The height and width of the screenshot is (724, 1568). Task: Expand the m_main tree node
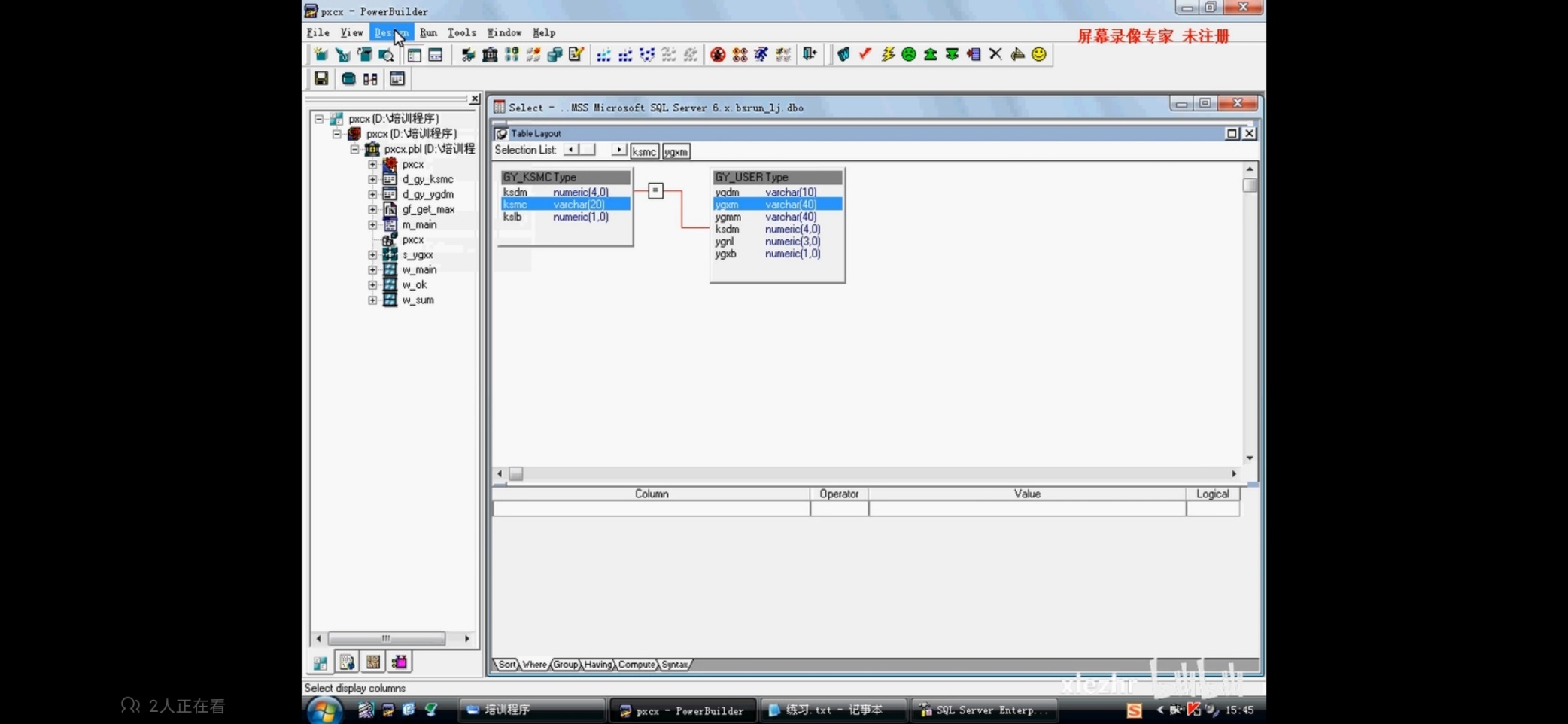click(x=372, y=224)
